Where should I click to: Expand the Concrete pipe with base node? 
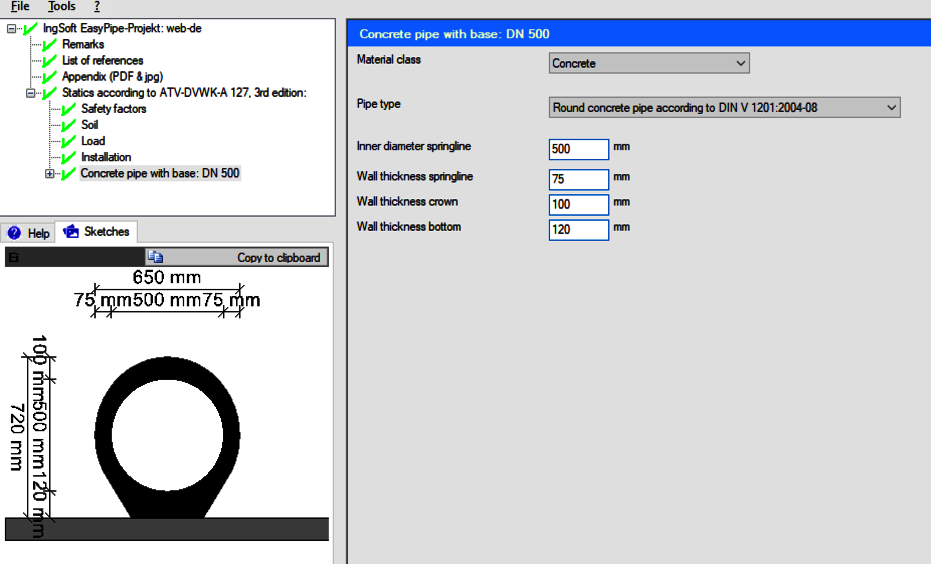[50, 174]
